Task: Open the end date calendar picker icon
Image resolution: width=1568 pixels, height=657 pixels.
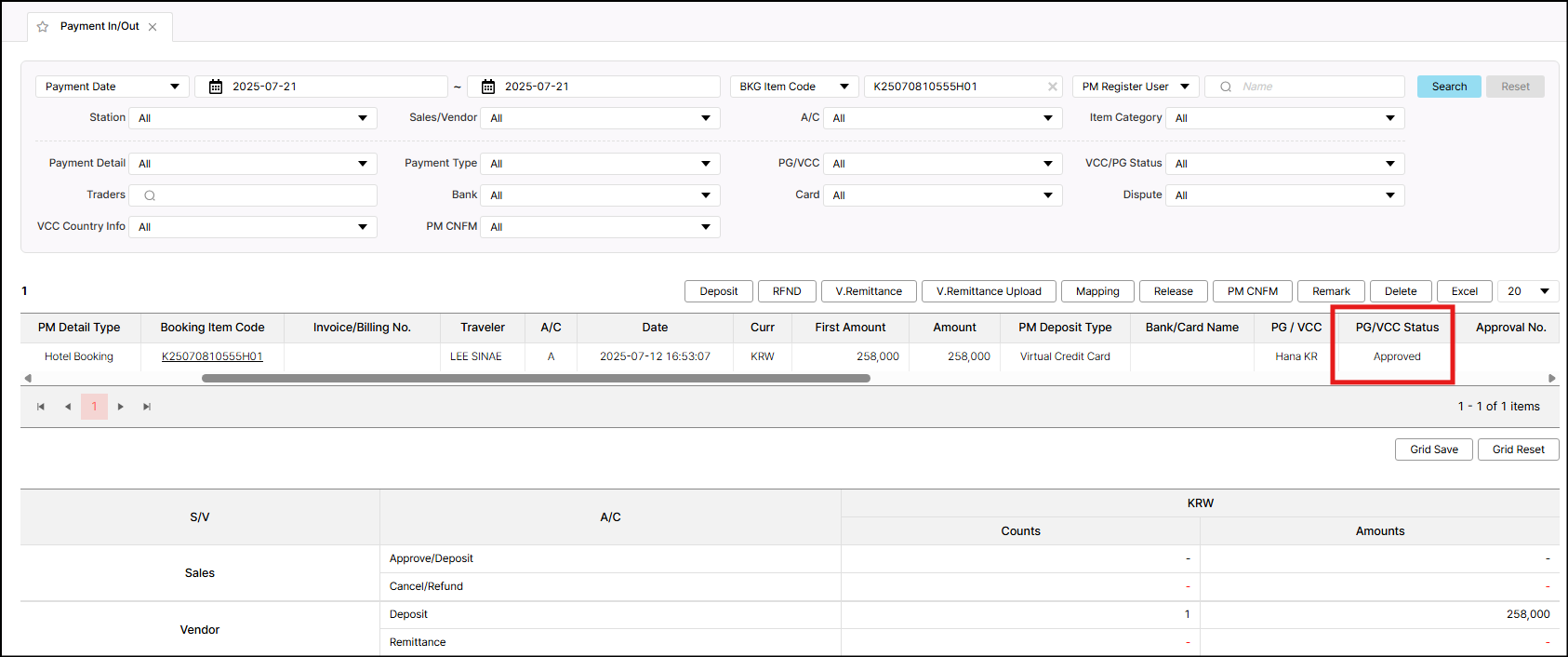Action: point(488,87)
